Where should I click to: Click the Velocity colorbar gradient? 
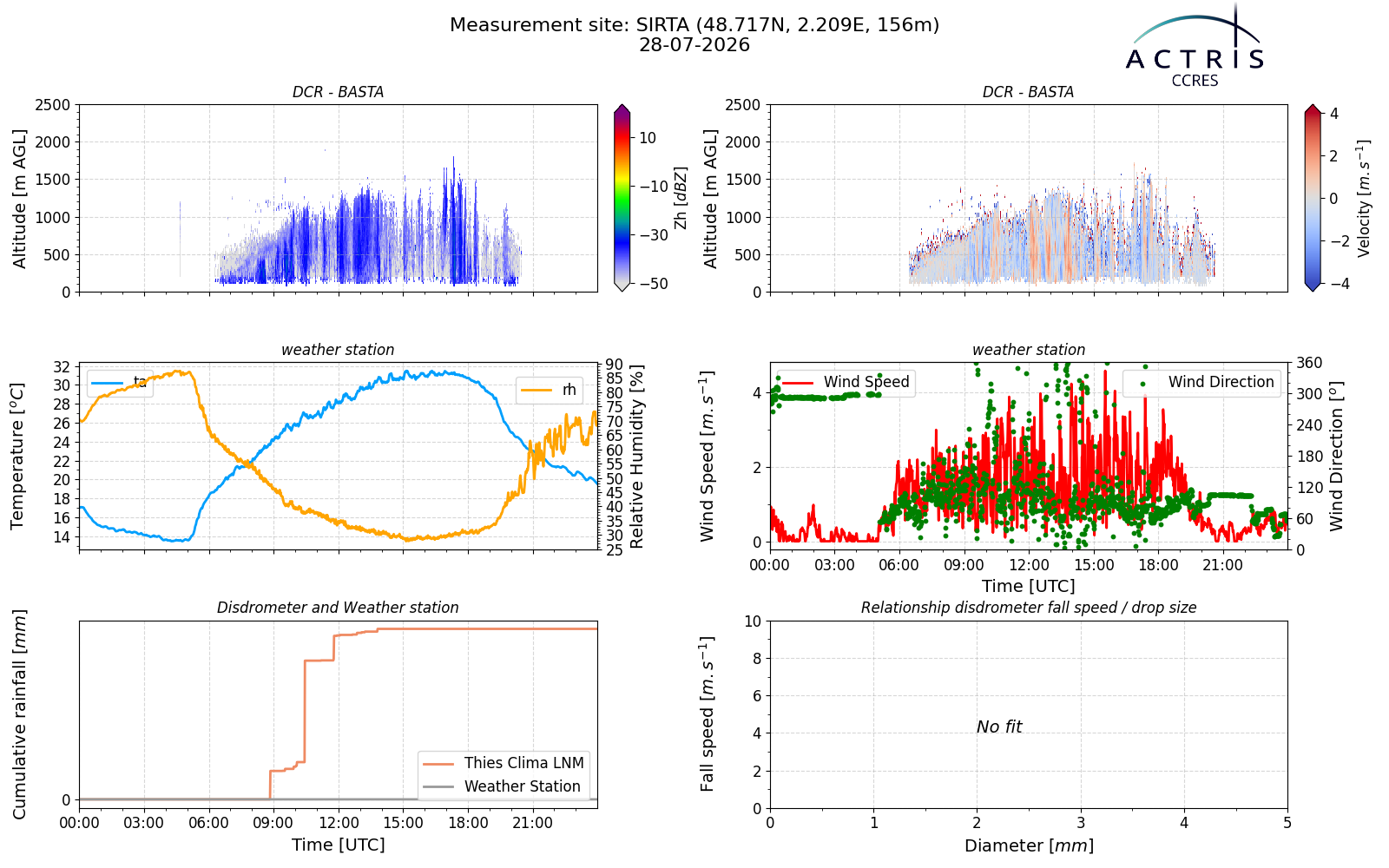[1313, 198]
